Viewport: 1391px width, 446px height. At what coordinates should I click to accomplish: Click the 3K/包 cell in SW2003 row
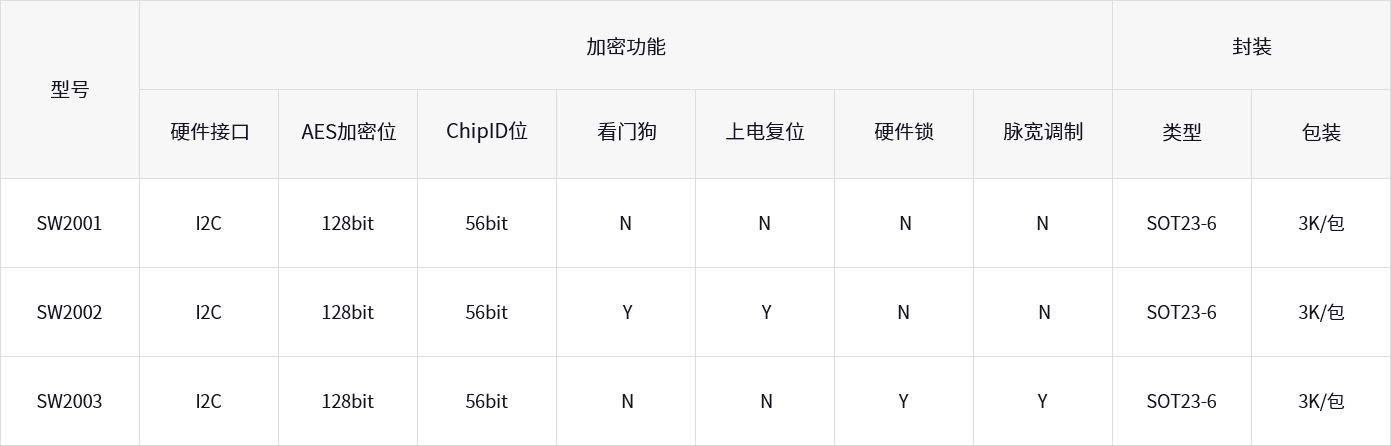1321,401
